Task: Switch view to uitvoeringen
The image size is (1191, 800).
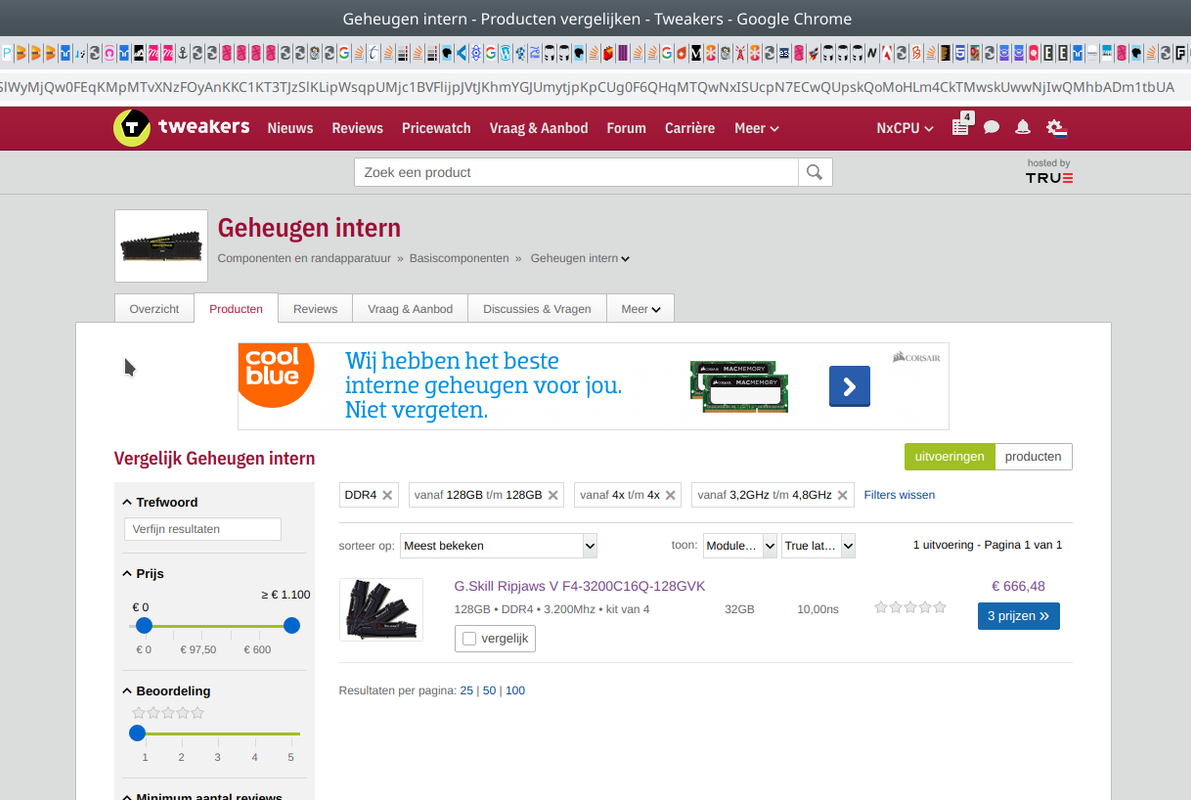Action: pyautogui.click(x=949, y=457)
